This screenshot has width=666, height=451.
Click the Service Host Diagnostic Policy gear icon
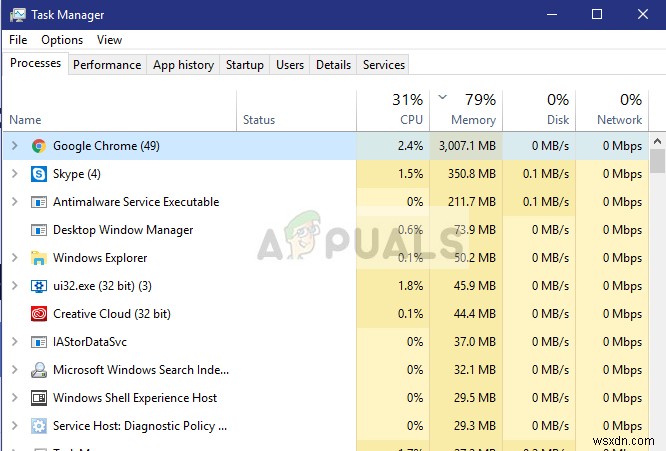coord(39,426)
